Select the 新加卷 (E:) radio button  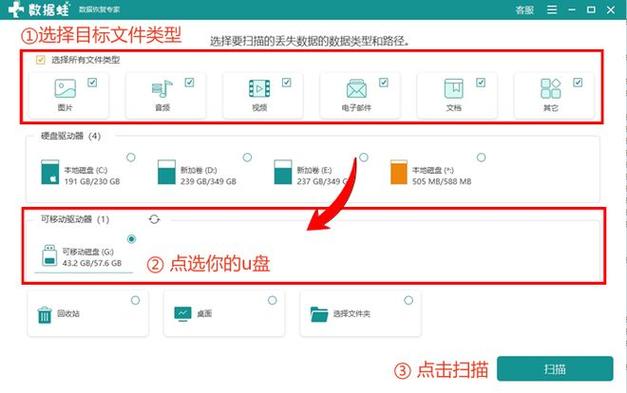(363, 158)
